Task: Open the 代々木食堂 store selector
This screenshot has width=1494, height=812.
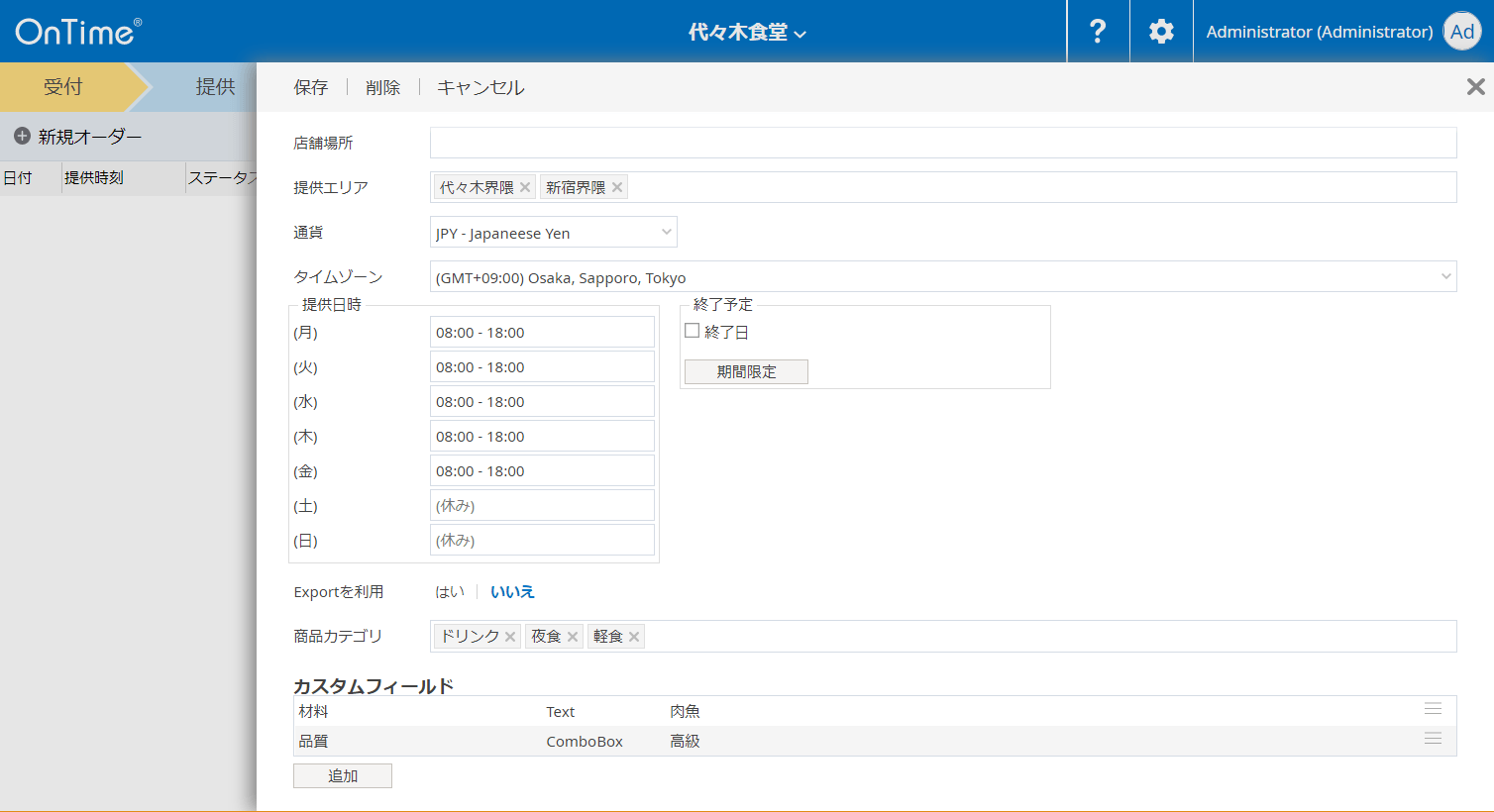Action: coord(747,33)
